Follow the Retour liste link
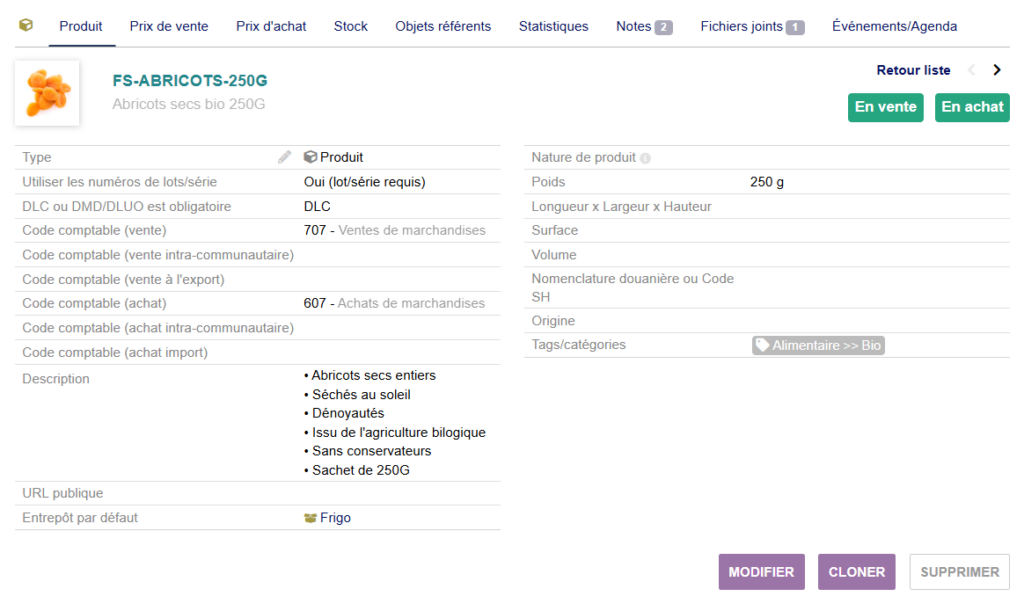 [x=913, y=70]
